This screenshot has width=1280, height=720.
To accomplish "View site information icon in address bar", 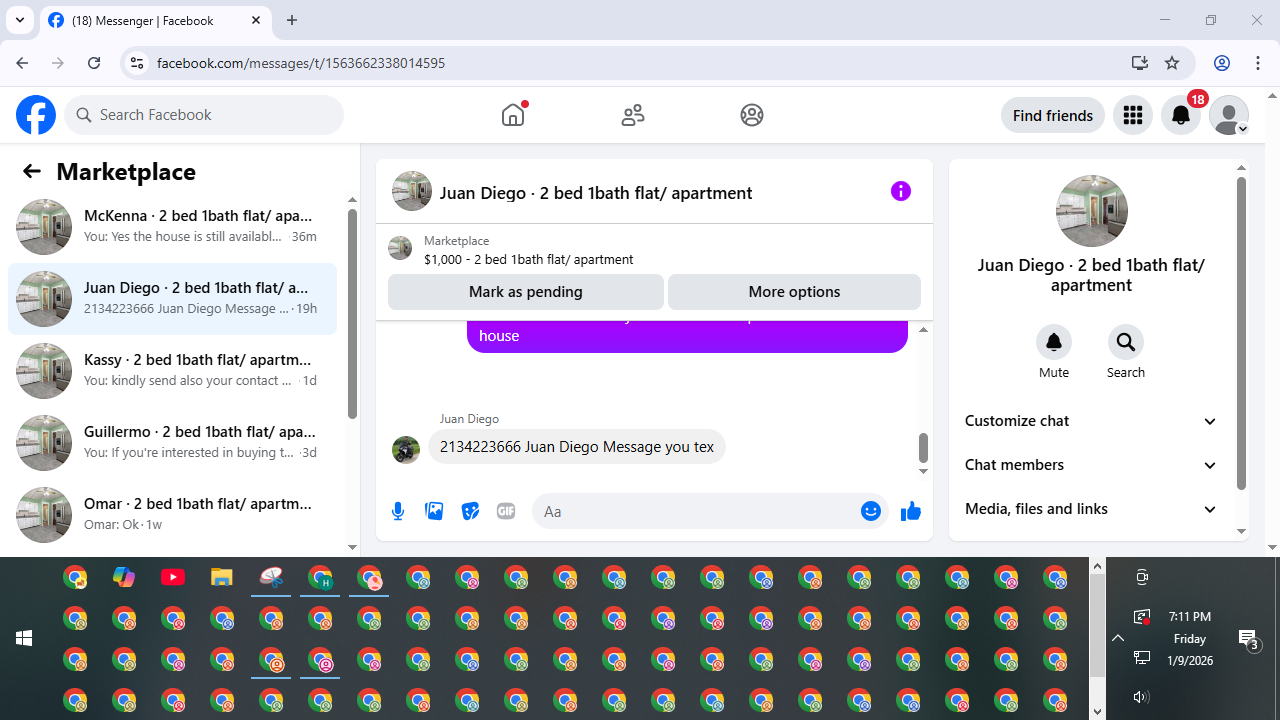I will pyautogui.click(x=137, y=63).
